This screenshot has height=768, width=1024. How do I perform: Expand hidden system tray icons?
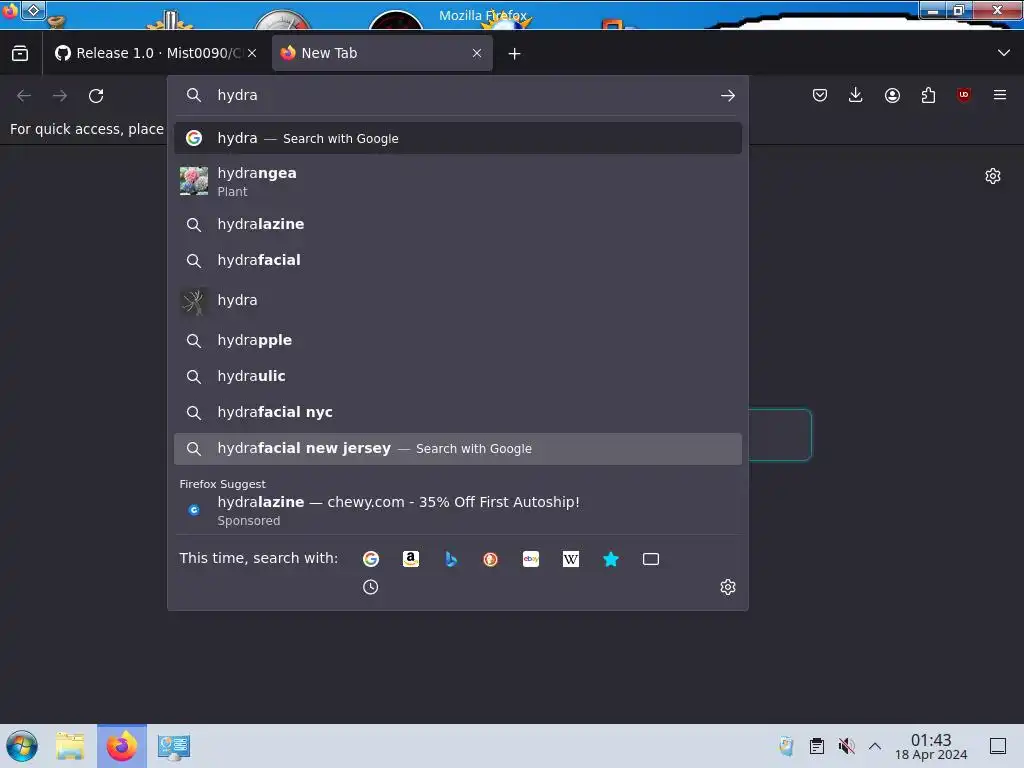click(x=875, y=746)
